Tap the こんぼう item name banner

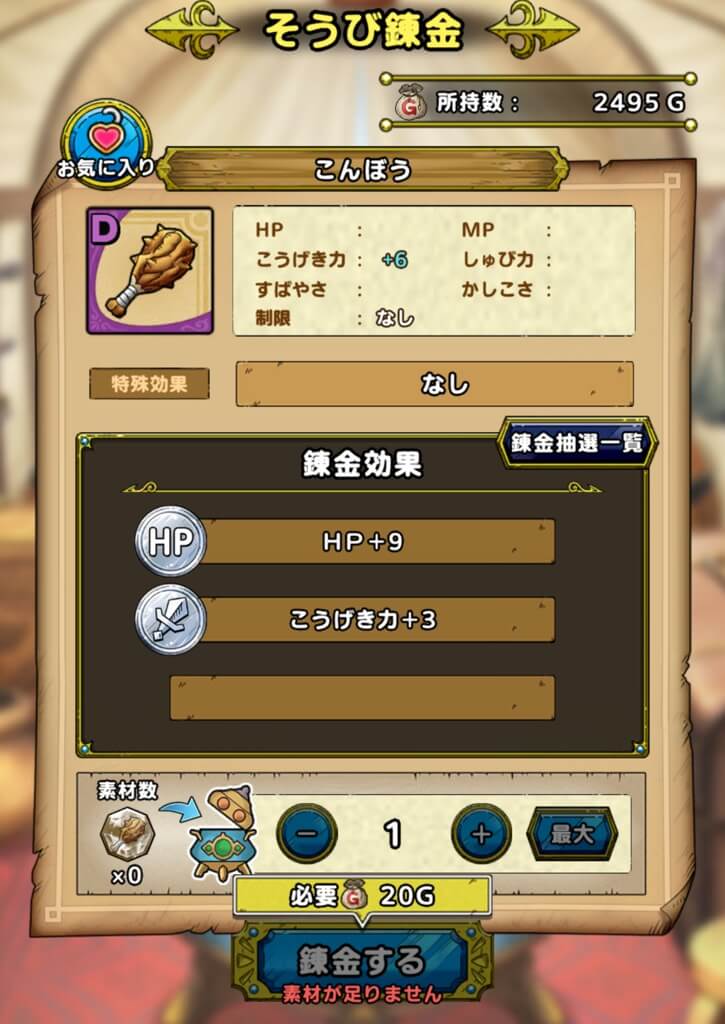coord(362,170)
